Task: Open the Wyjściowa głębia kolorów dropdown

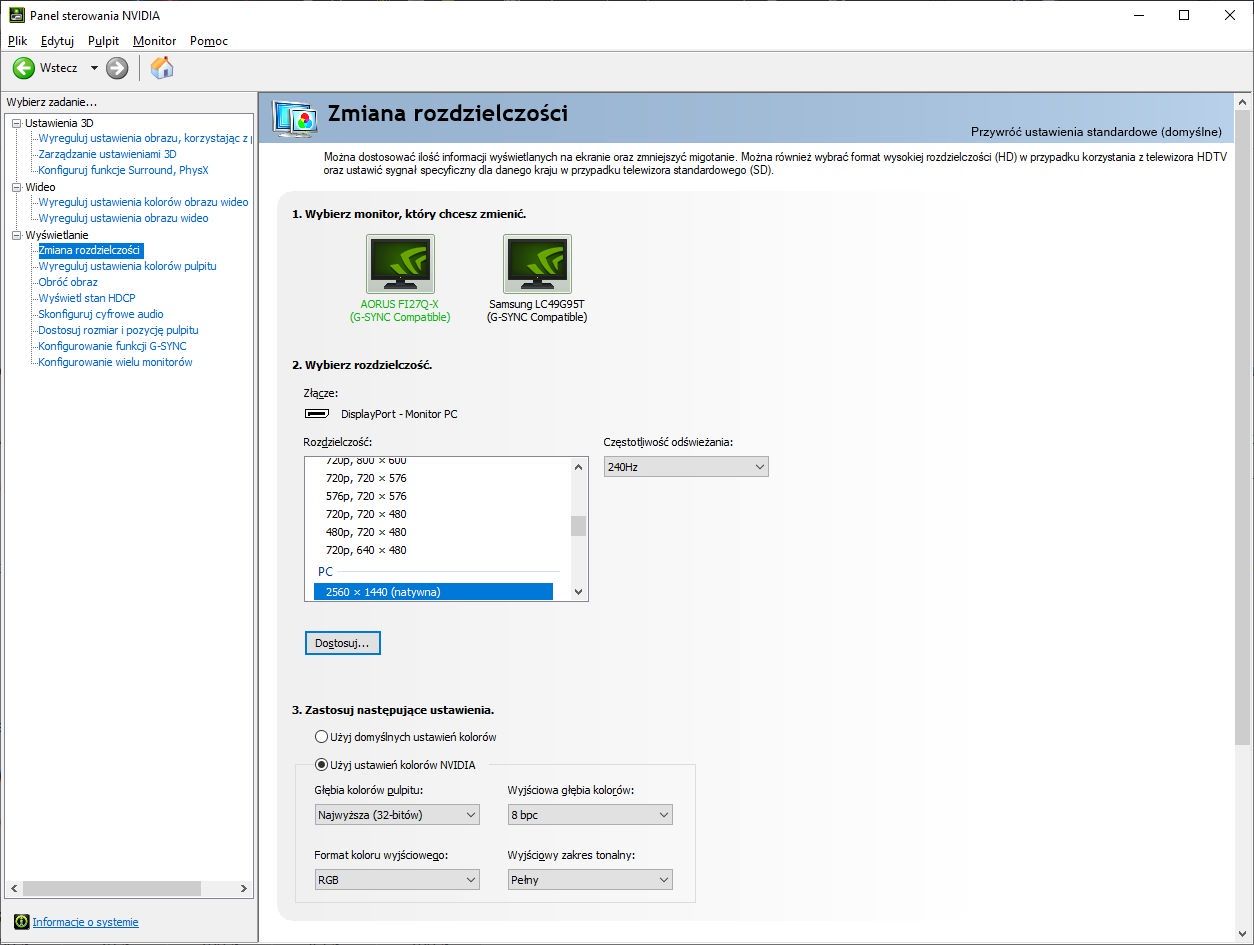Action: coord(590,815)
